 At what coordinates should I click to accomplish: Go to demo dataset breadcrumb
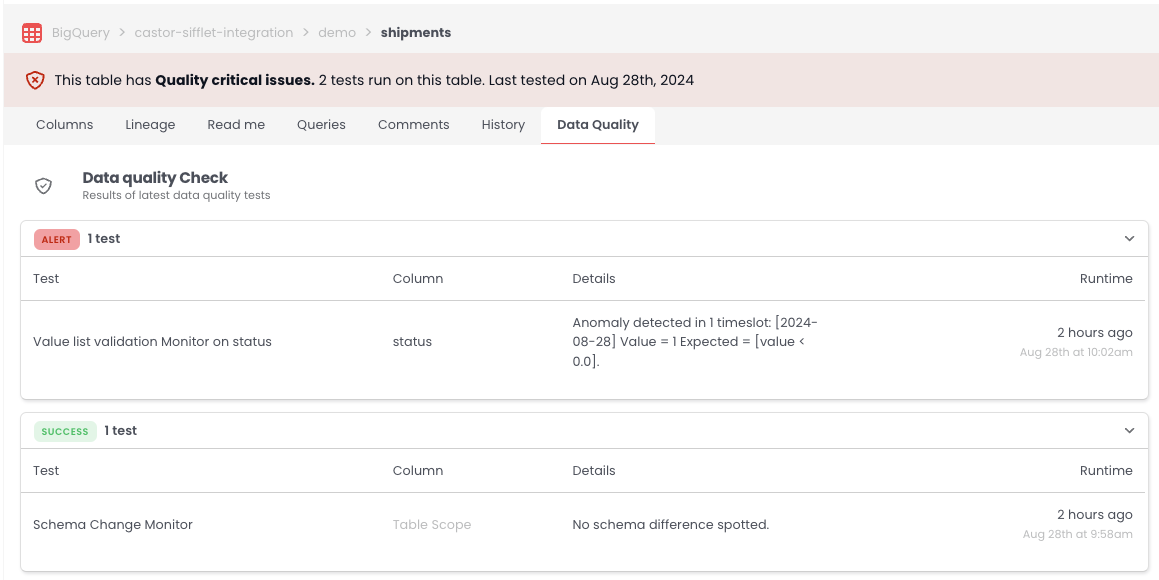(337, 33)
